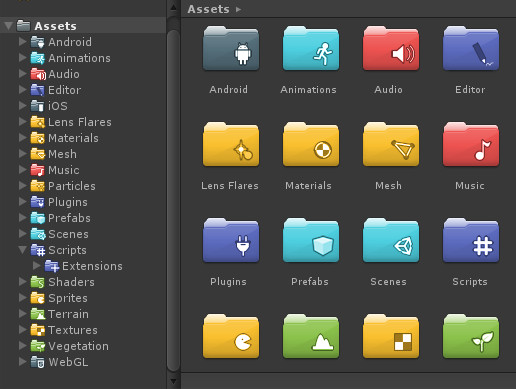This screenshot has width=516, height=389.
Task: Select Scenes row in the folder tree
Action: [x=83, y=234]
